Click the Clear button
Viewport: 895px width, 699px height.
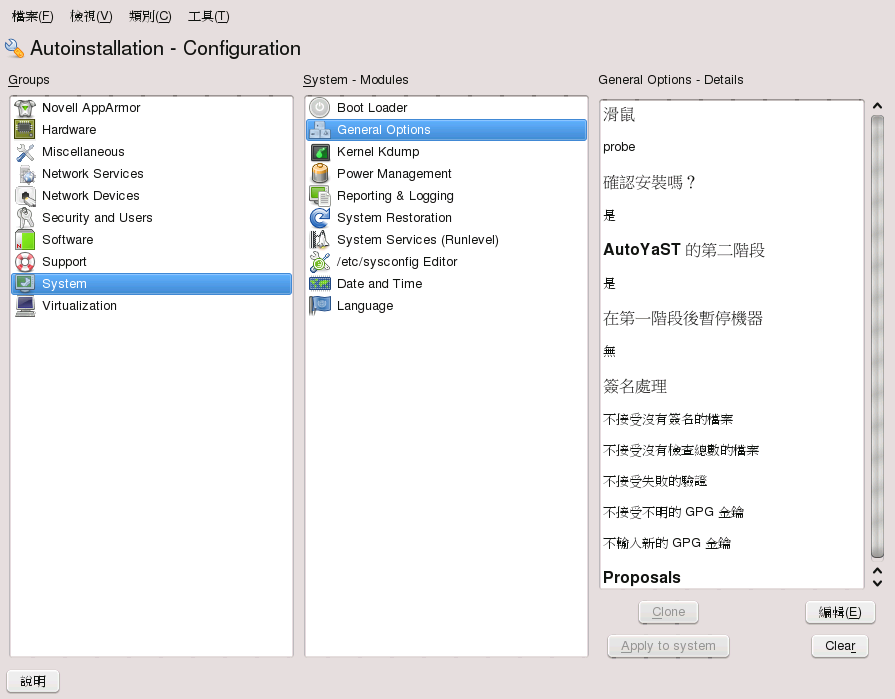click(x=840, y=646)
